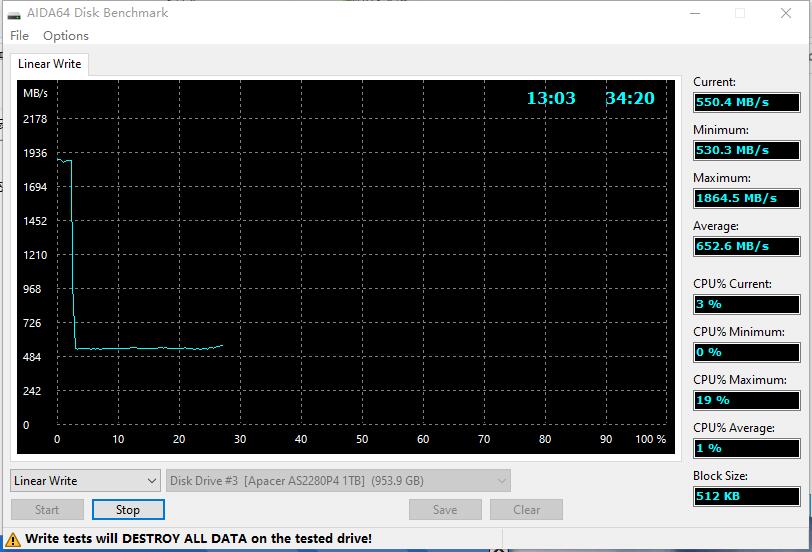Viewport: 812px width, 552px height.
Task: Expand the Linear Write test type dropdown
Action: (85, 481)
